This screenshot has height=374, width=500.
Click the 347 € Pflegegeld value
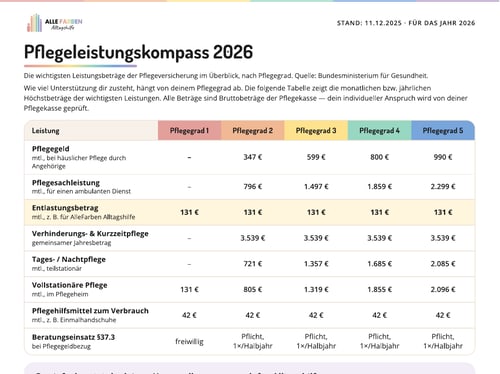[253, 157]
